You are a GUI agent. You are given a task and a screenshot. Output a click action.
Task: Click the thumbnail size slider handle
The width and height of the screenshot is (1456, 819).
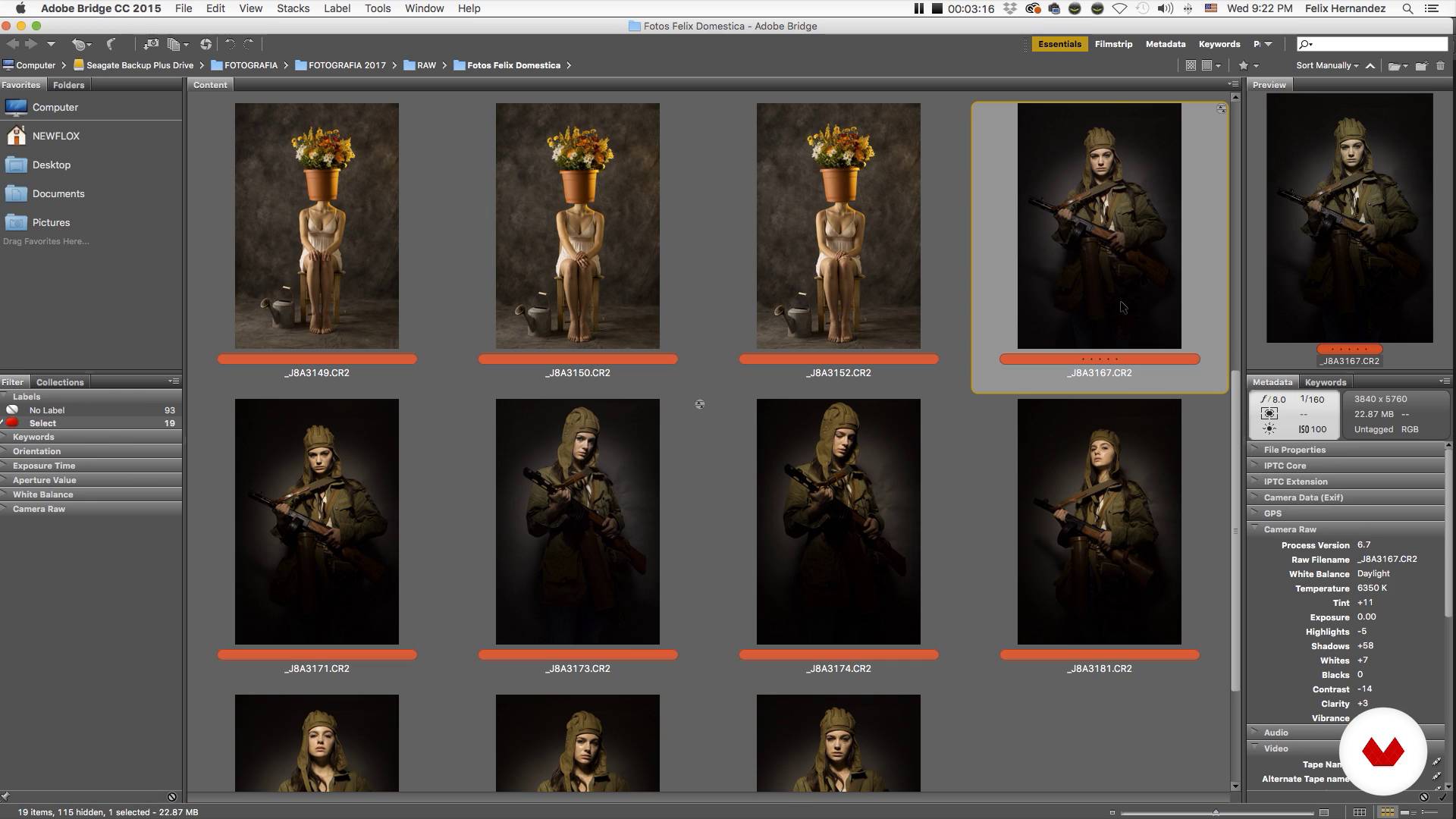coord(1216,812)
